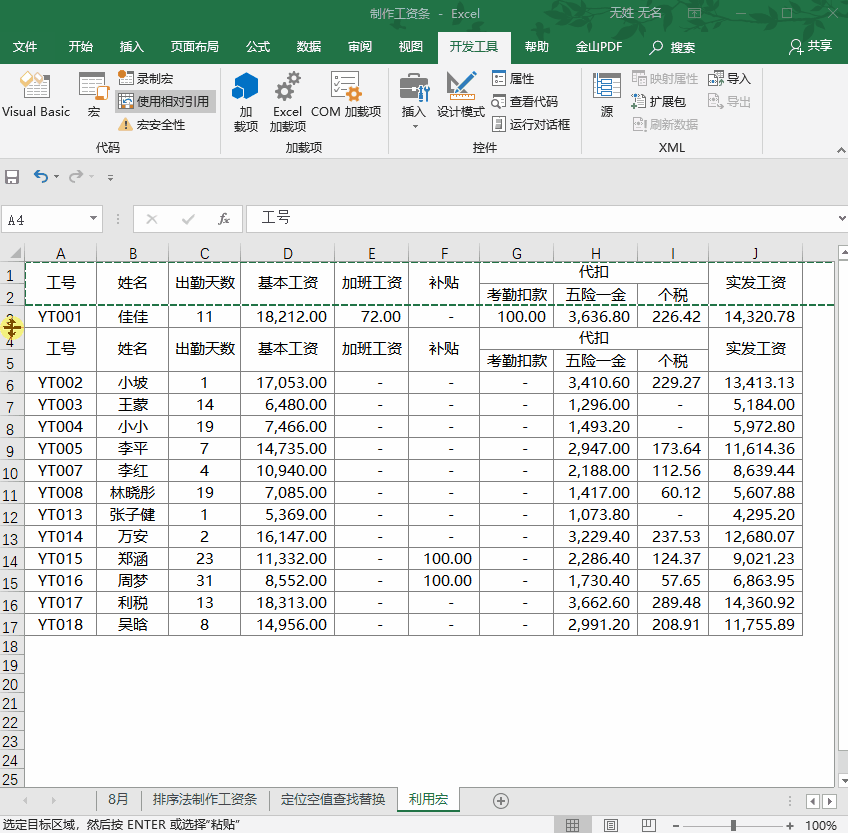Open the 宏 macros dialog
The image size is (848, 833).
pyautogui.click(x=94, y=95)
